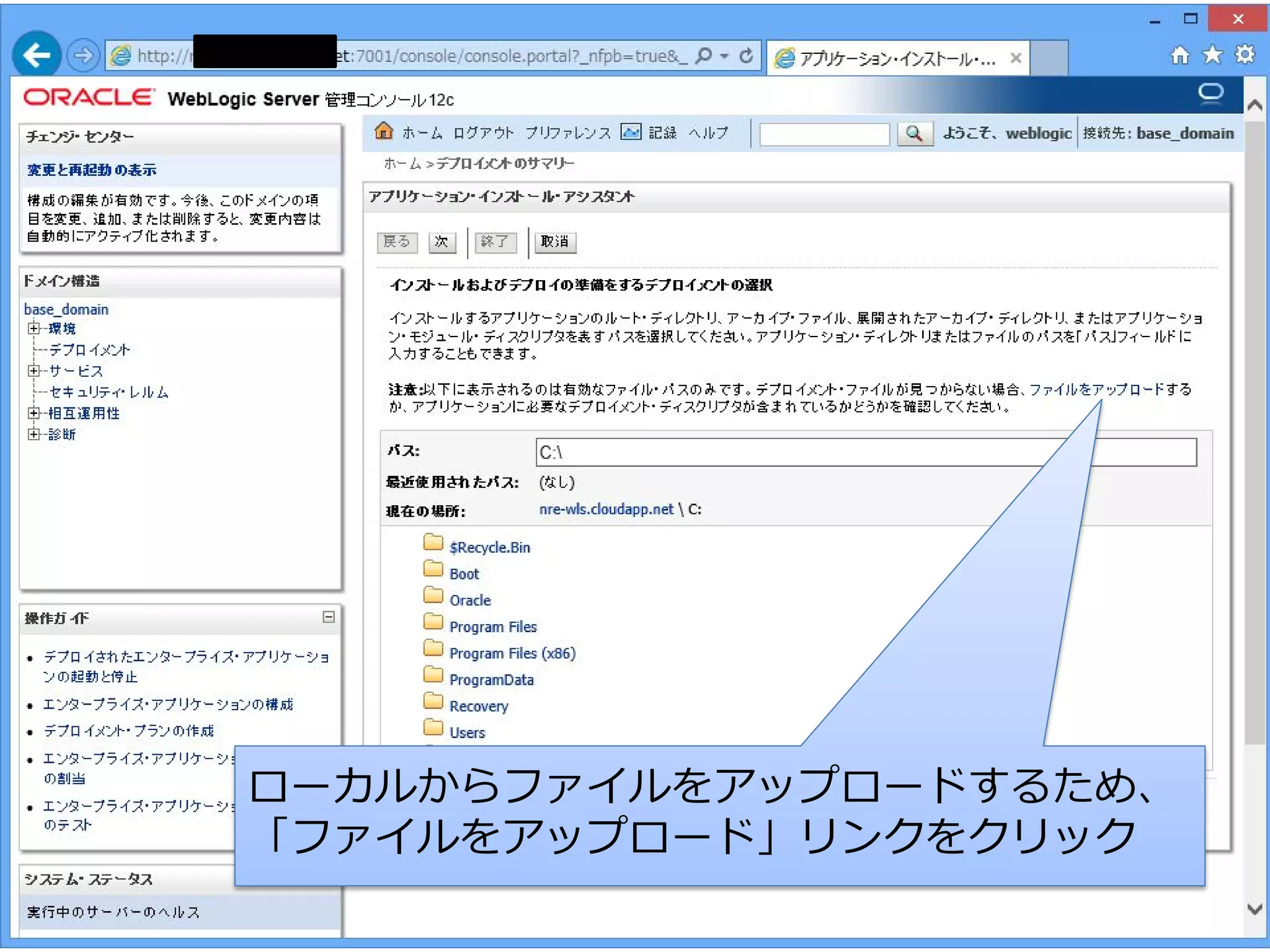This screenshot has width=1270, height=952.
Task: Click the console search input field
Action: tap(824, 134)
